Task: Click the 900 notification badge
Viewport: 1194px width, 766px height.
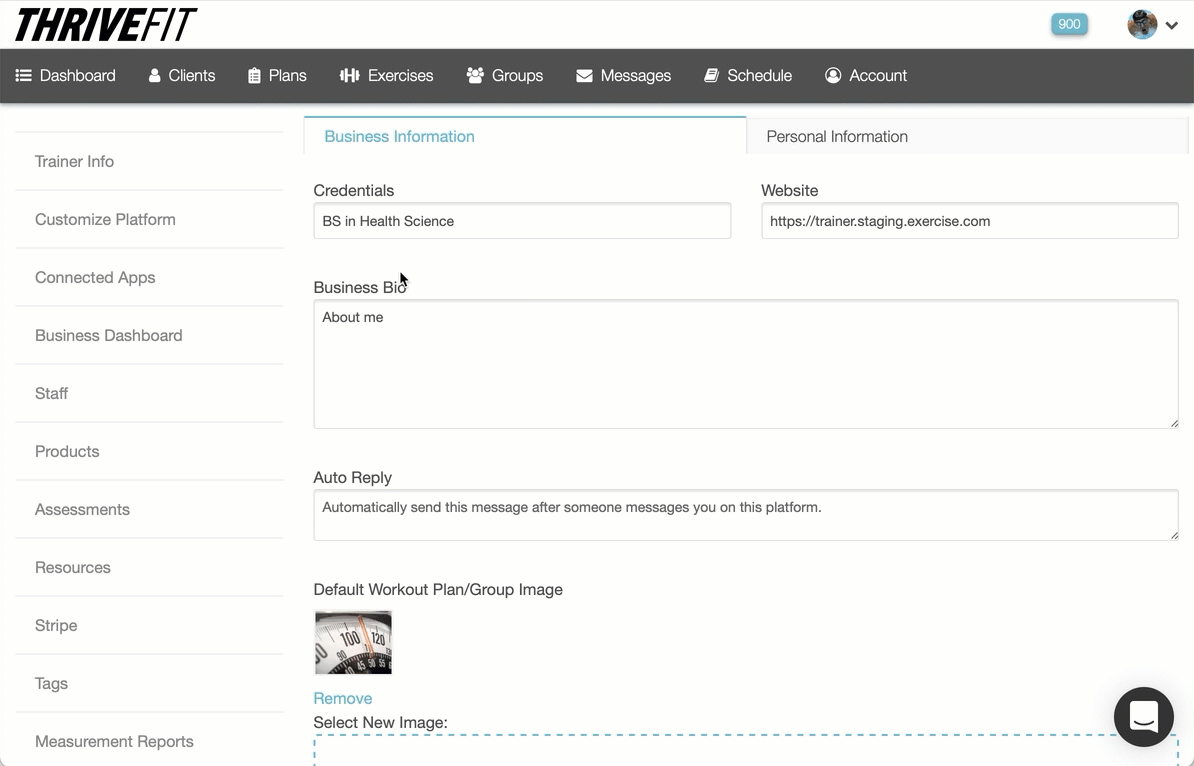Action: pyautogui.click(x=1069, y=25)
